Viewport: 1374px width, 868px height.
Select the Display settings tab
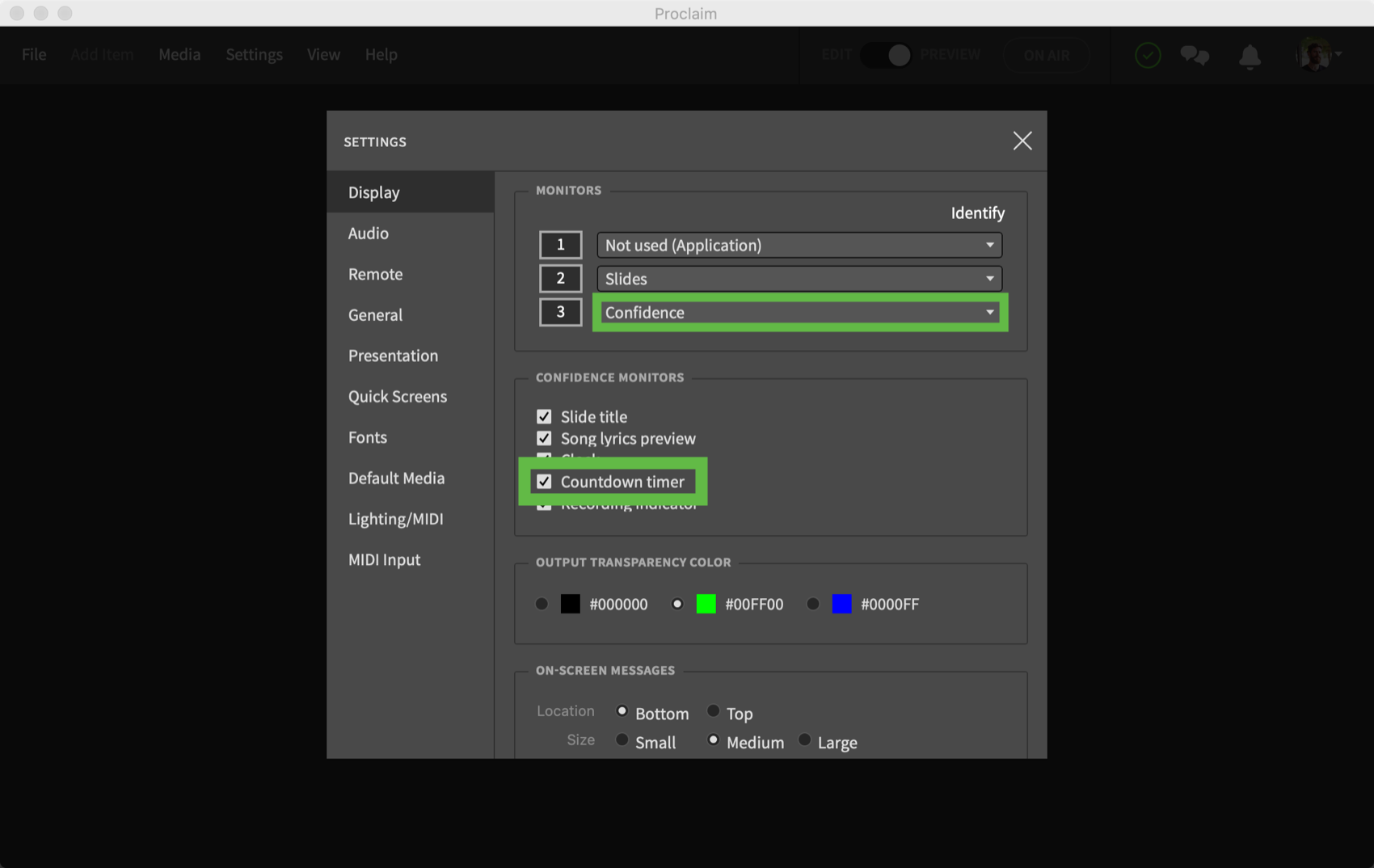pyautogui.click(x=411, y=192)
